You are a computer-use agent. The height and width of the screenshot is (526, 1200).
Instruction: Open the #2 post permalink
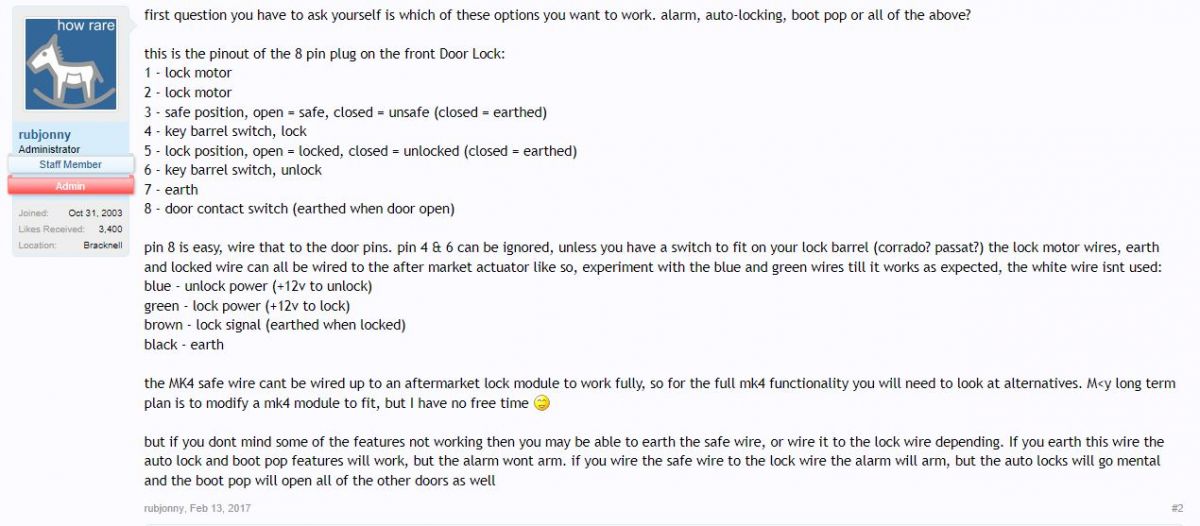tap(1177, 508)
